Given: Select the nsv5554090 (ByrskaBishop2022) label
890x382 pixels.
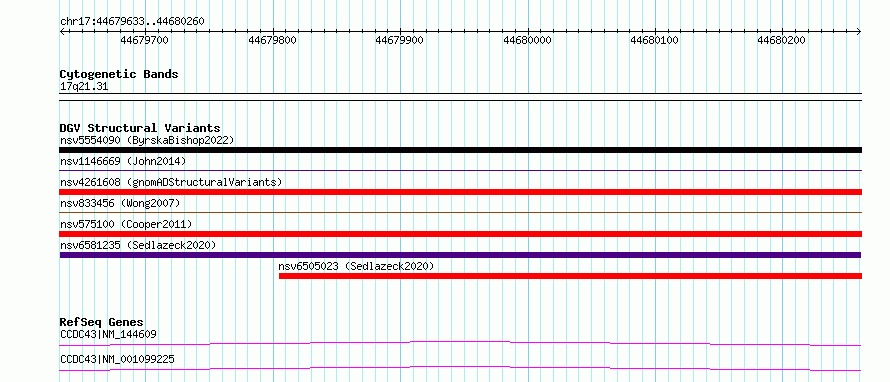Looking at the screenshot, I should point(147,140).
